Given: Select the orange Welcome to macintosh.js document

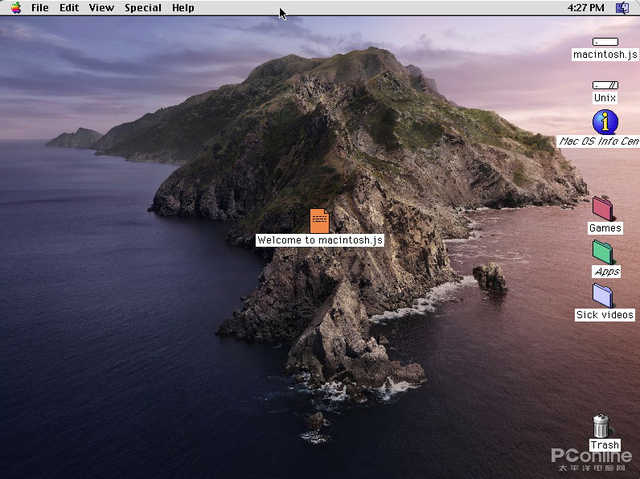Looking at the screenshot, I should pyautogui.click(x=319, y=221).
